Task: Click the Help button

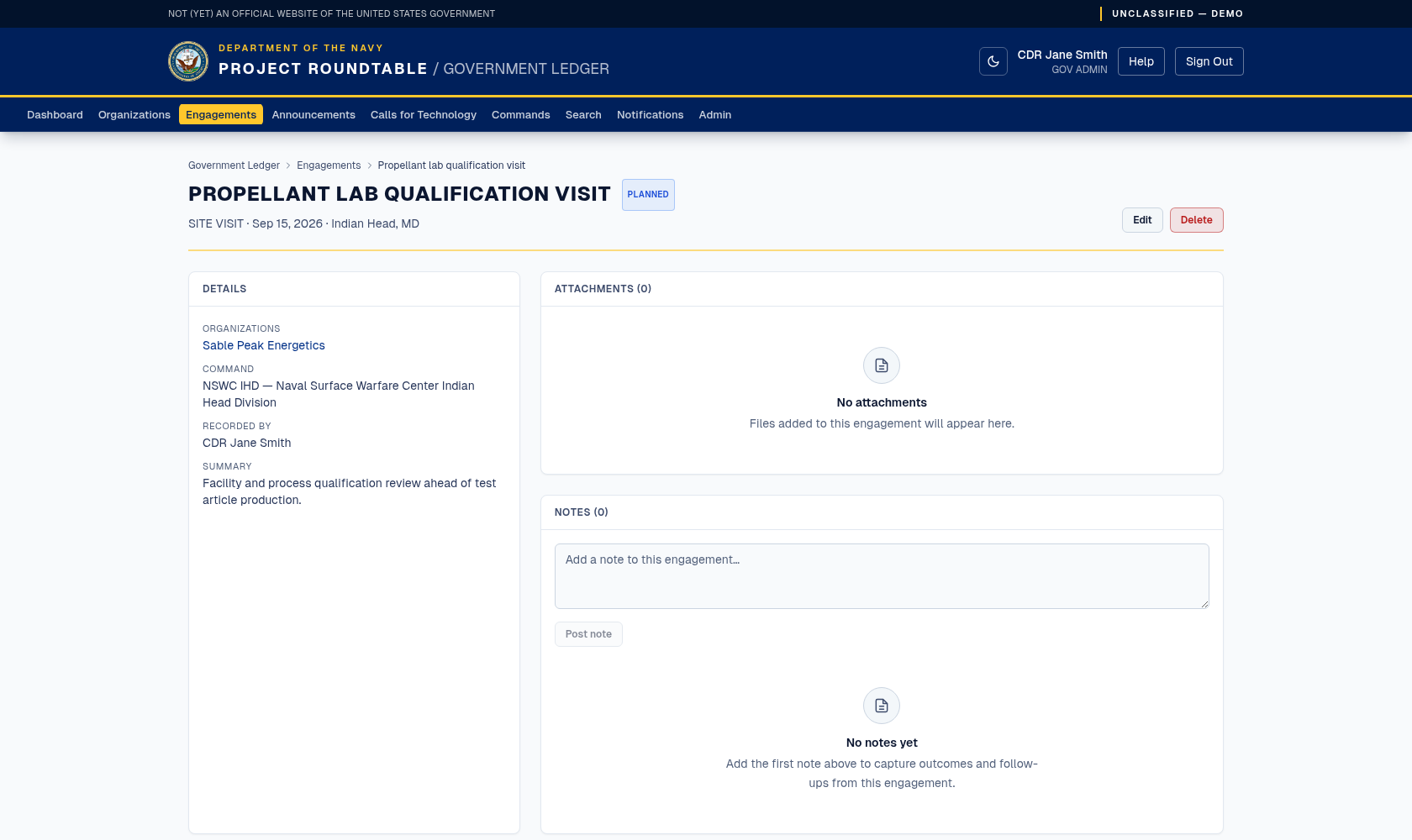Action: tap(1141, 61)
